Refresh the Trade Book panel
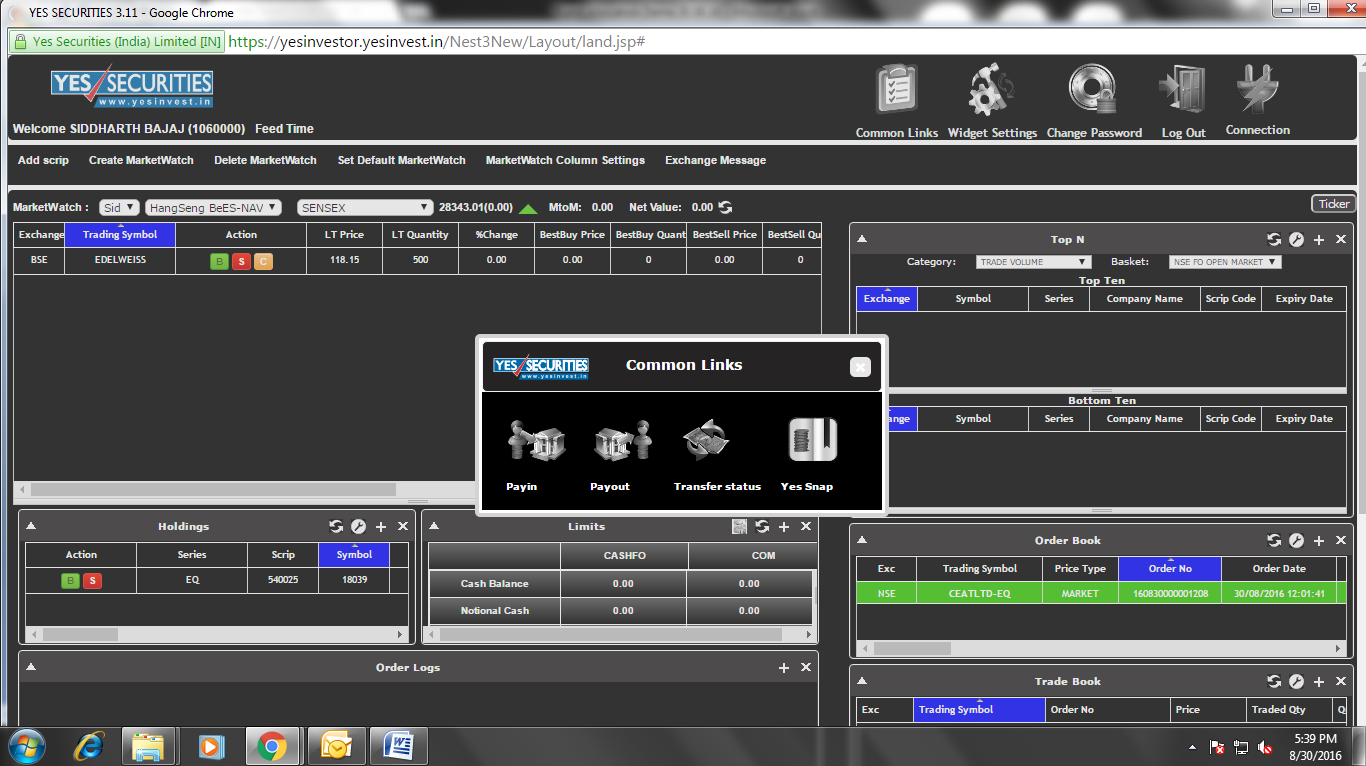The width and height of the screenshot is (1366, 766). coord(1274,682)
